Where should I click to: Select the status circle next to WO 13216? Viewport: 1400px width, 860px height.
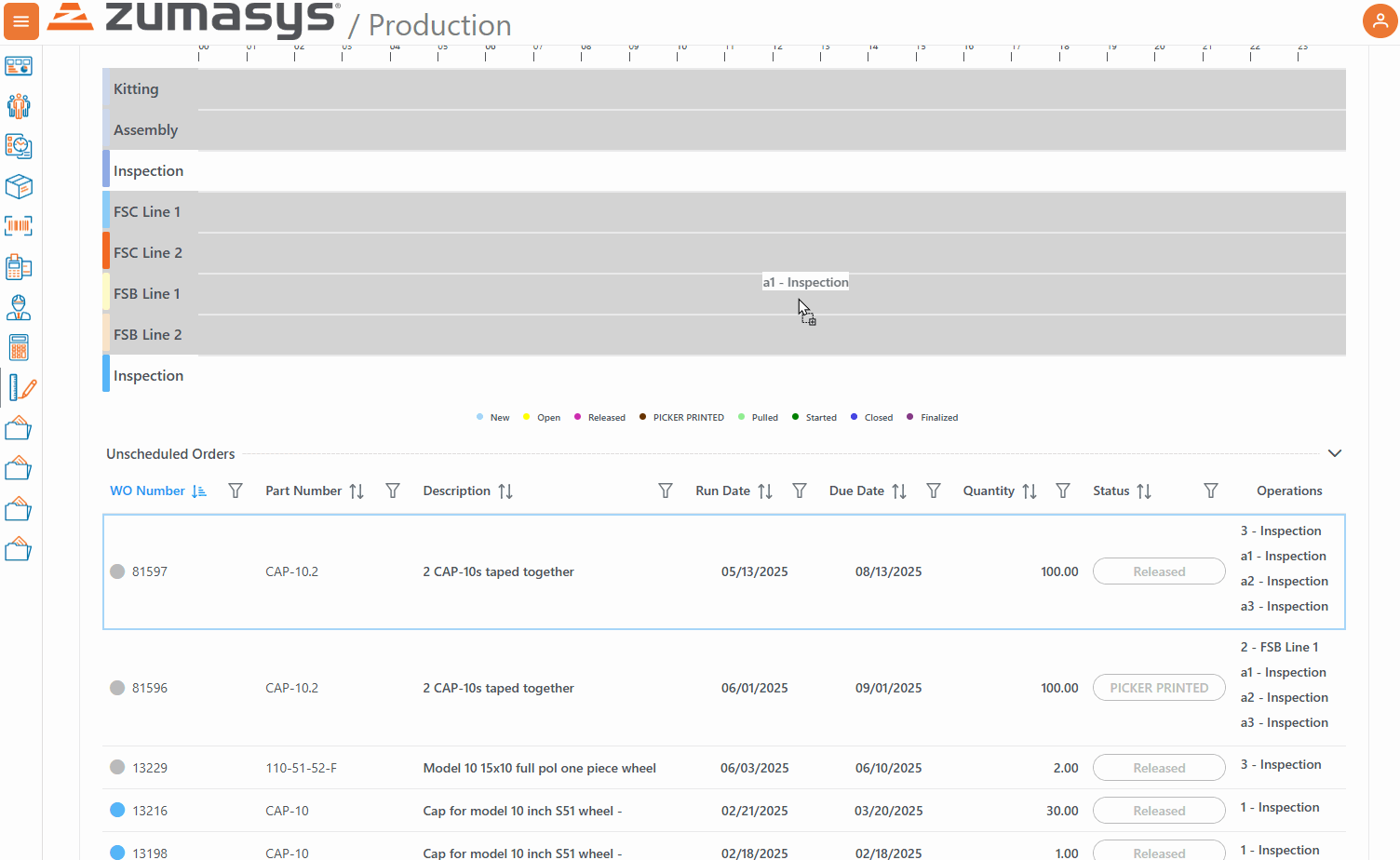coord(117,810)
